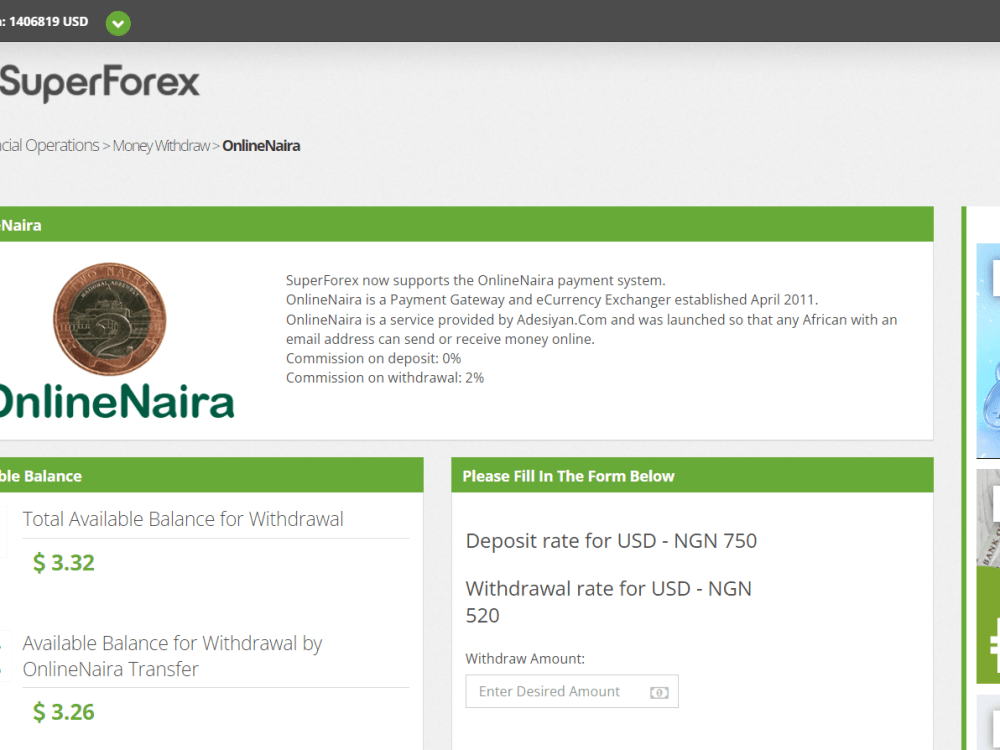
Task: Click the Deposit rate NGN 750 text
Action: [611, 541]
